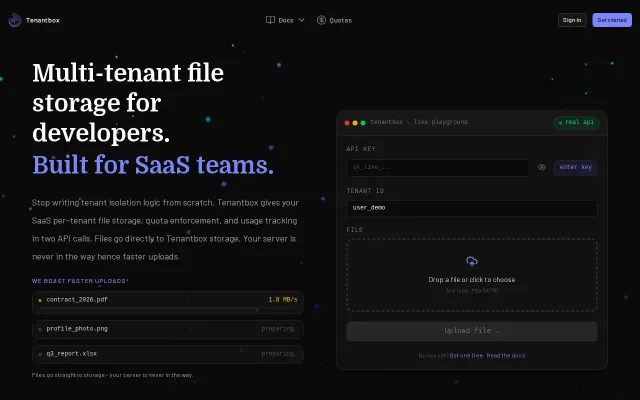The image size is (640, 400).
Task: Click the status dot beside q3_report.xlsx
Action: (x=40, y=354)
